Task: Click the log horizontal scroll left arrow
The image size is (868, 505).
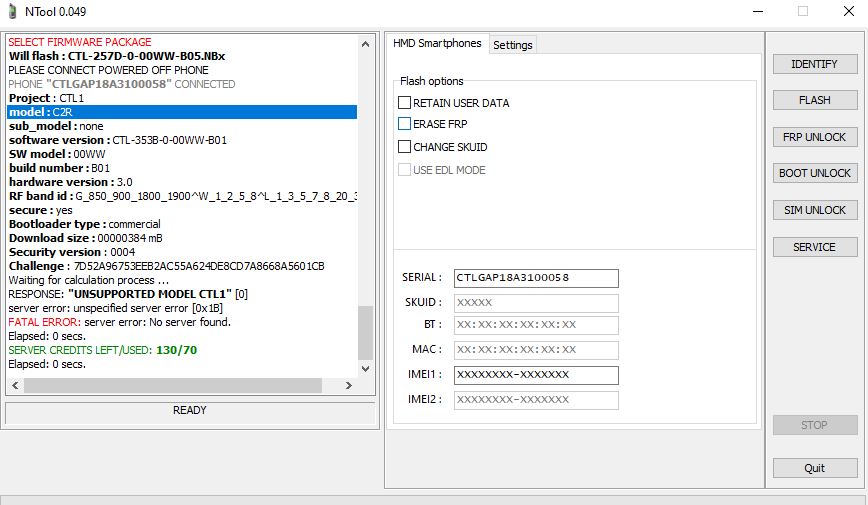Action: pos(16,385)
